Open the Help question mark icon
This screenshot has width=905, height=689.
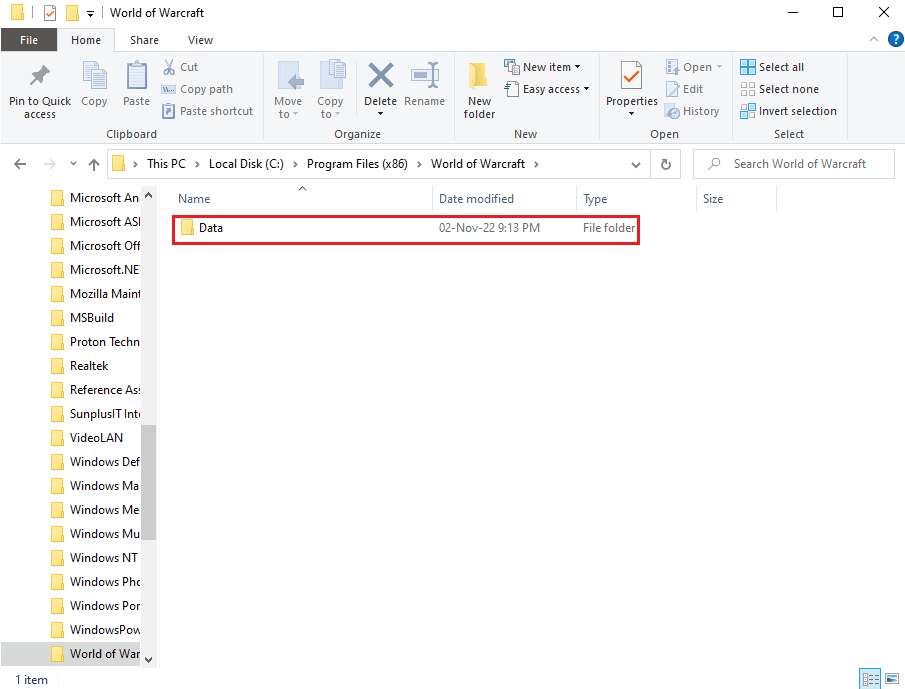pos(895,39)
